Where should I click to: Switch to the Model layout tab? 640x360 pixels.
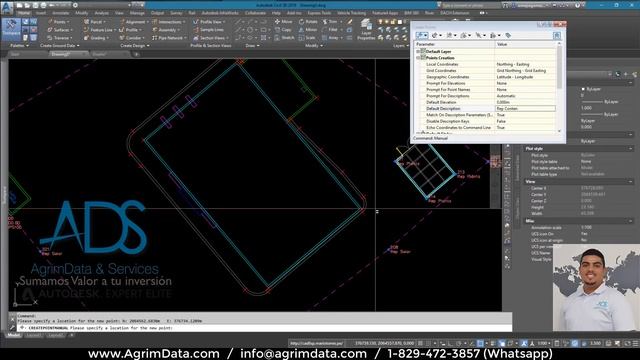coord(13,336)
